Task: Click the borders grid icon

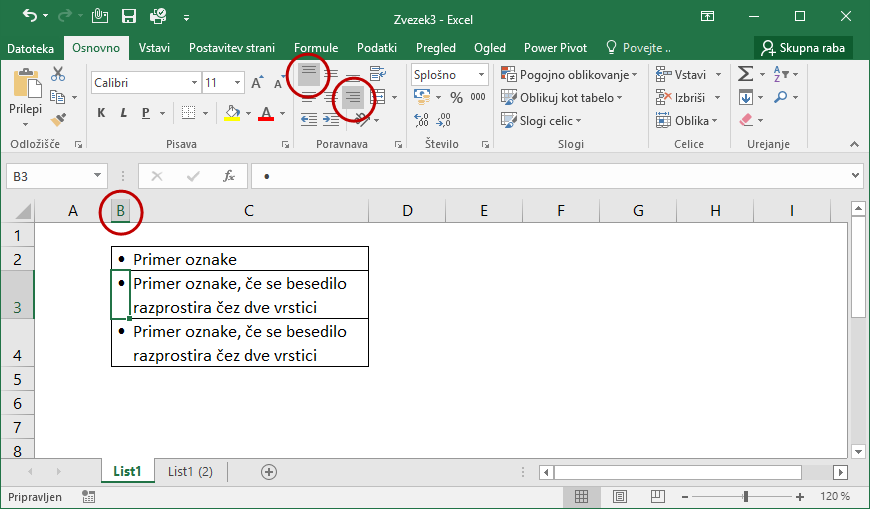Action: (x=189, y=113)
